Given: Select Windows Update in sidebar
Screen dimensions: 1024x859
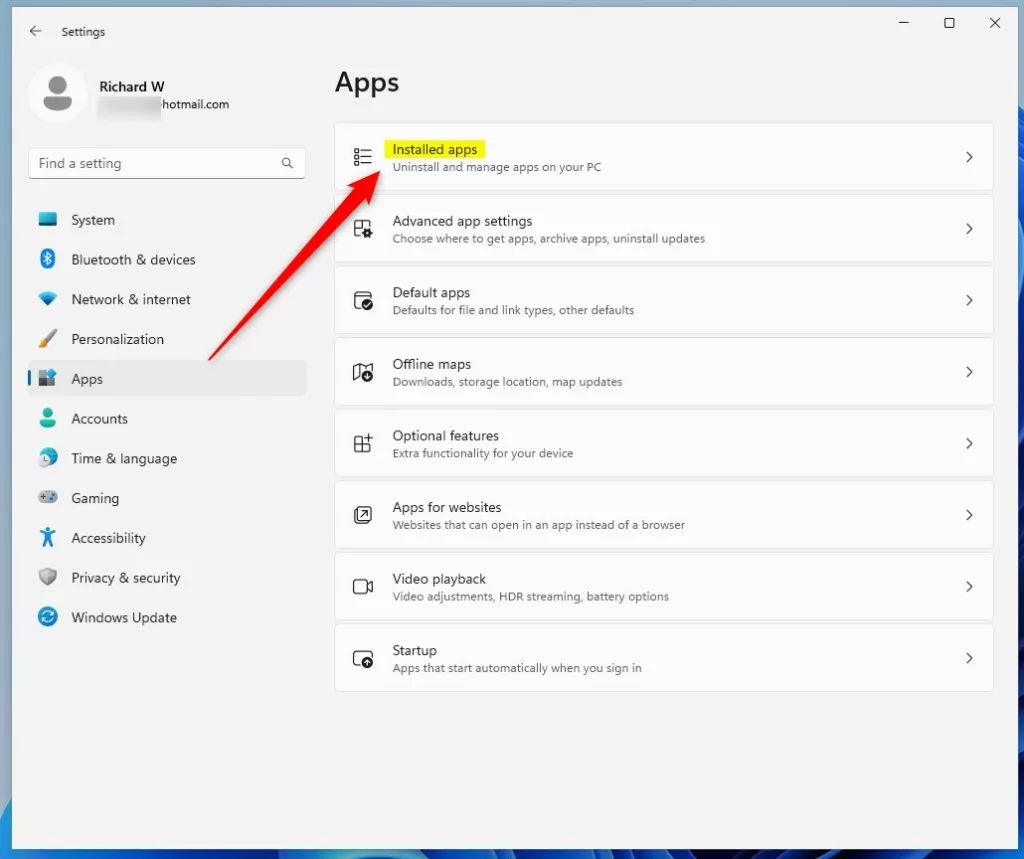Looking at the screenshot, I should [124, 618].
